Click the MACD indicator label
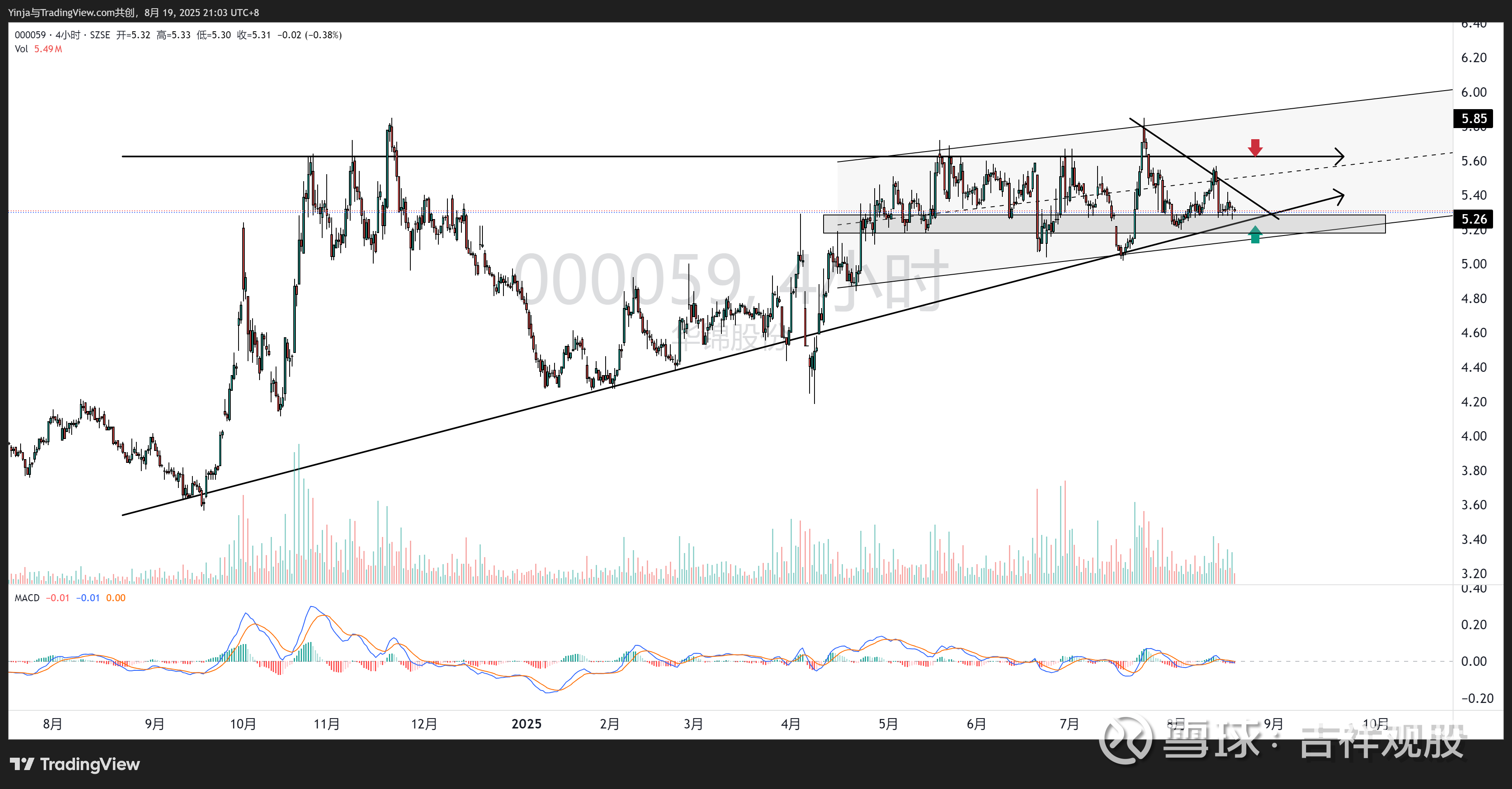The image size is (1512, 789). tap(27, 598)
